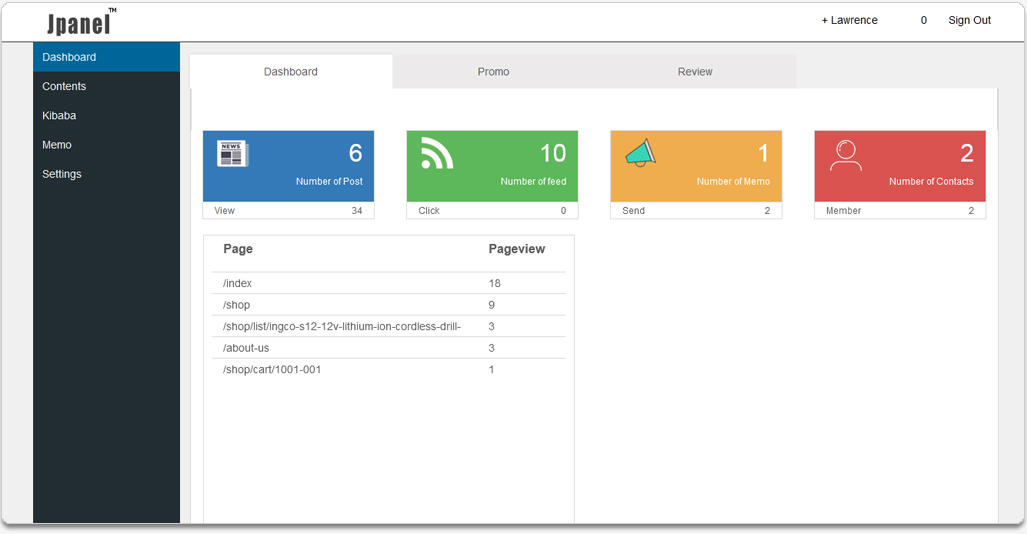1027x534 pixels.
Task: Select the ingco cordless drill page row
Action: click(x=388, y=326)
